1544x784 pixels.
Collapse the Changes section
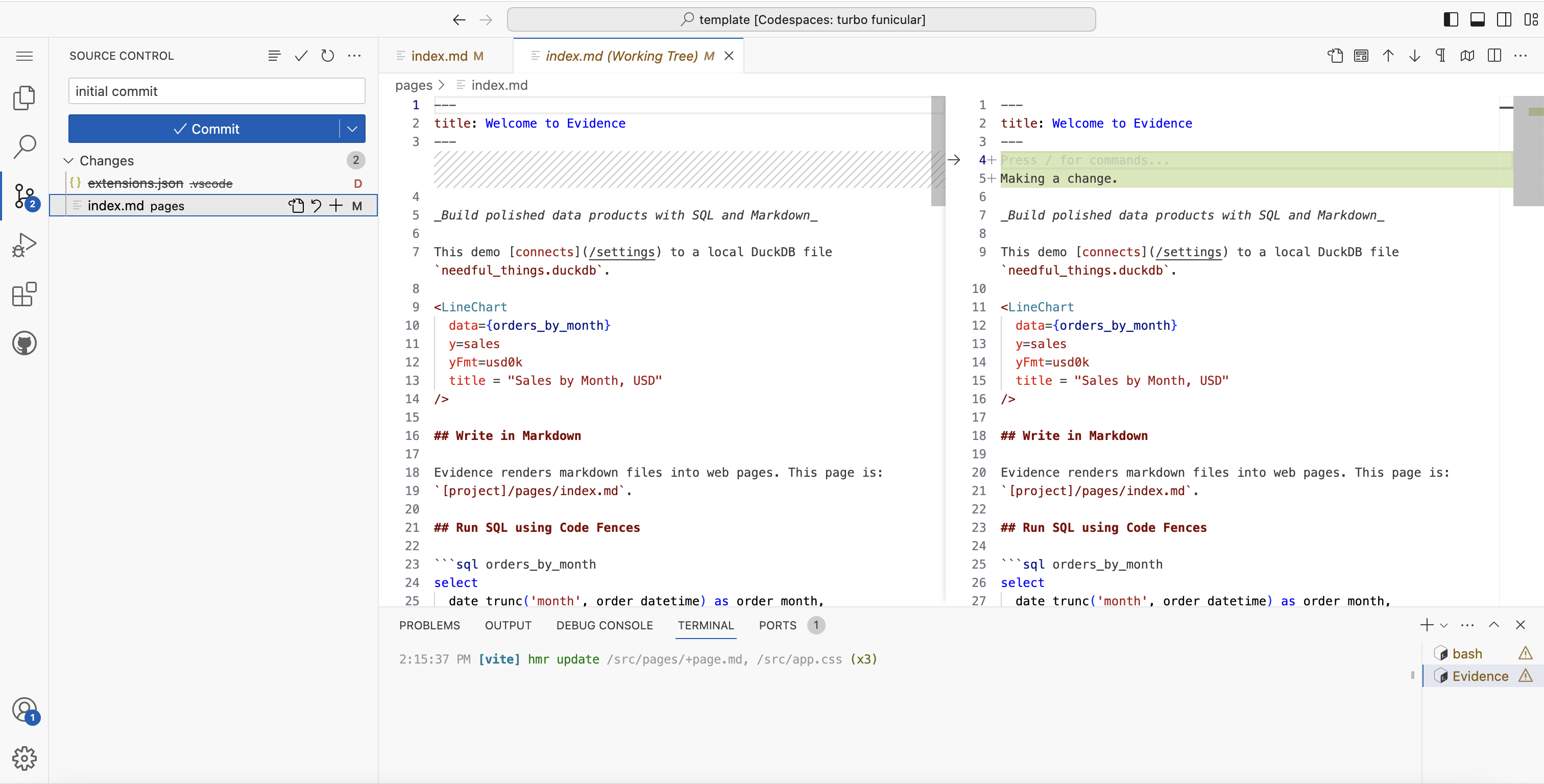68,161
